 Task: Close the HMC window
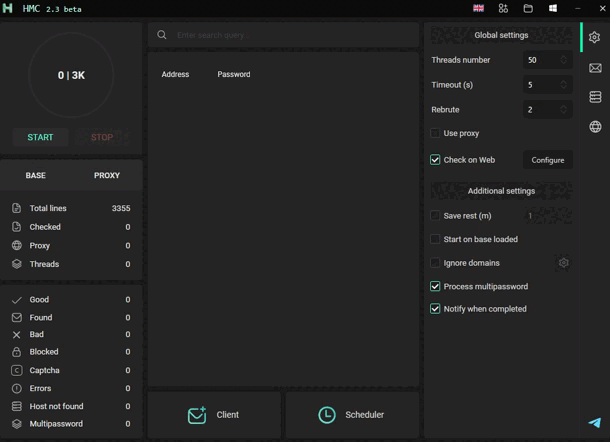pos(602,8)
